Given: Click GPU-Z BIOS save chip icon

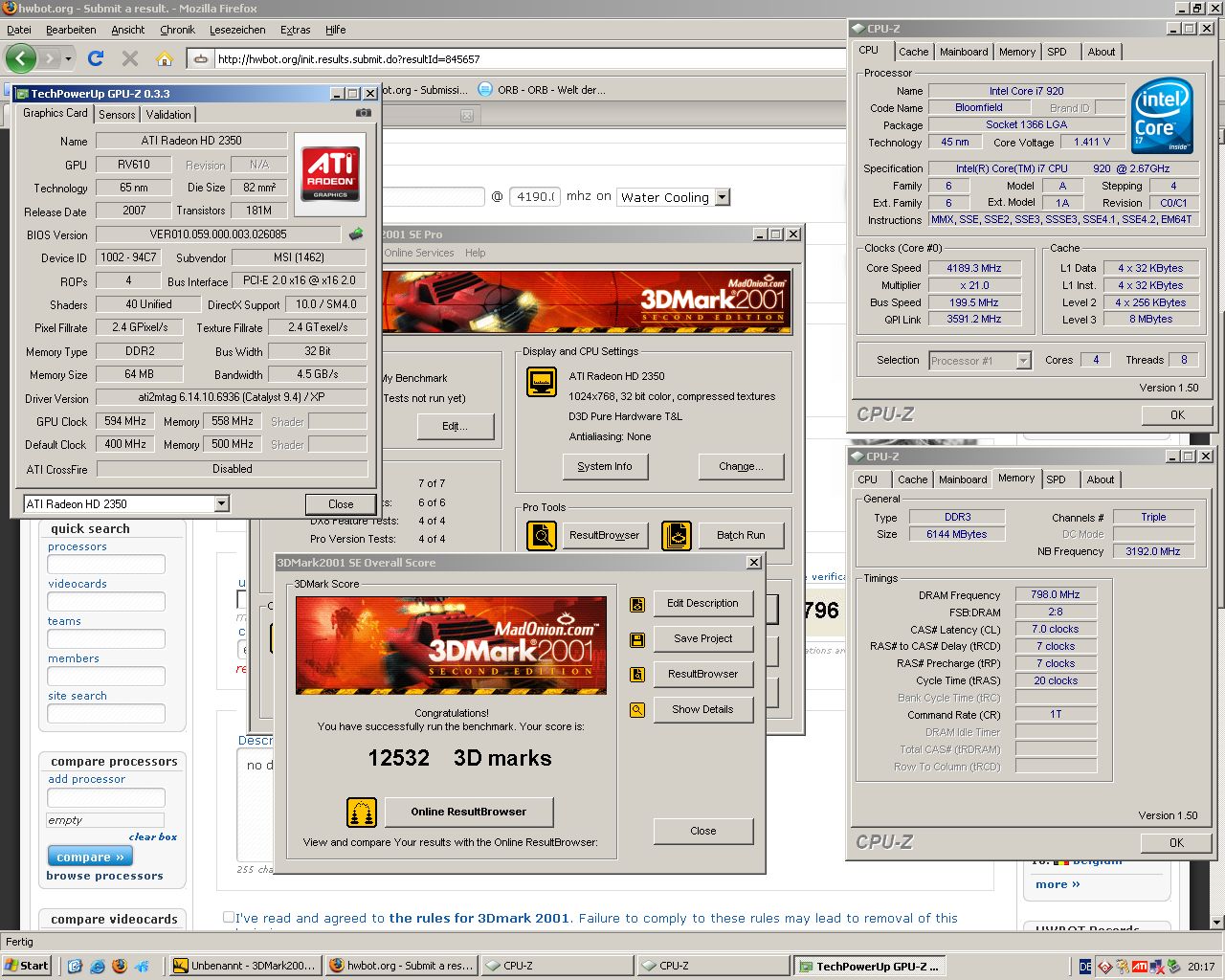Looking at the screenshot, I should (x=356, y=234).
